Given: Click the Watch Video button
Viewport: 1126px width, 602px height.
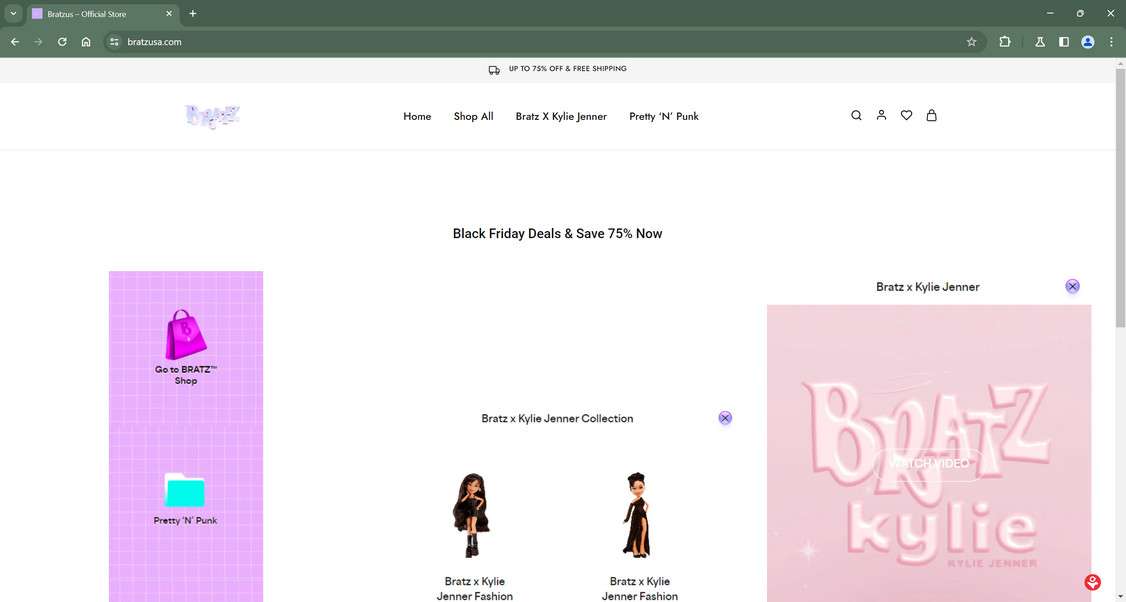Looking at the screenshot, I should click(929, 463).
